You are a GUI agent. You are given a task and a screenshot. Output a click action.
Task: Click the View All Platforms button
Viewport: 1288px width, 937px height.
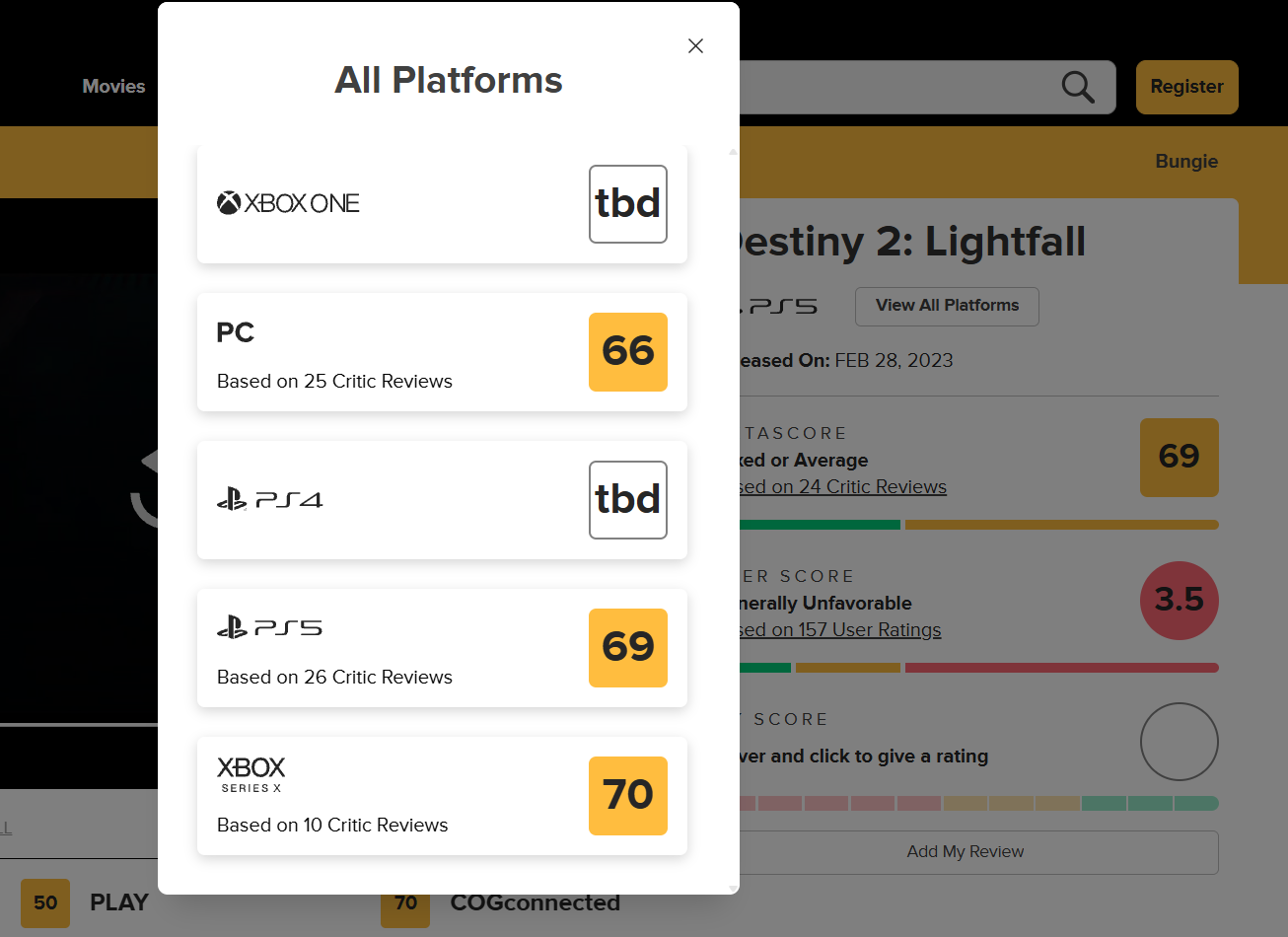coord(947,306)
